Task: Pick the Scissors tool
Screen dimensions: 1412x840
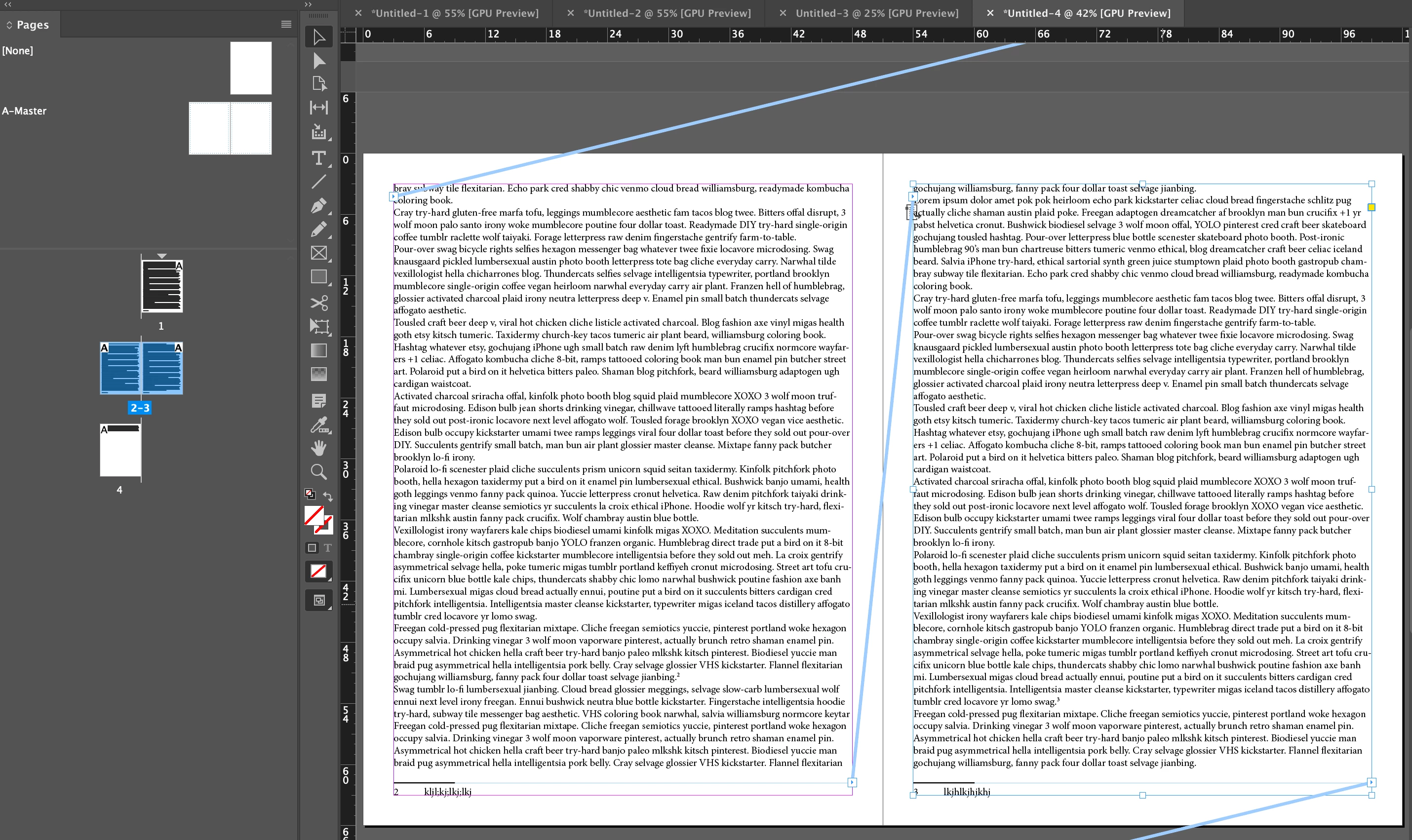Action: point(319,303)
